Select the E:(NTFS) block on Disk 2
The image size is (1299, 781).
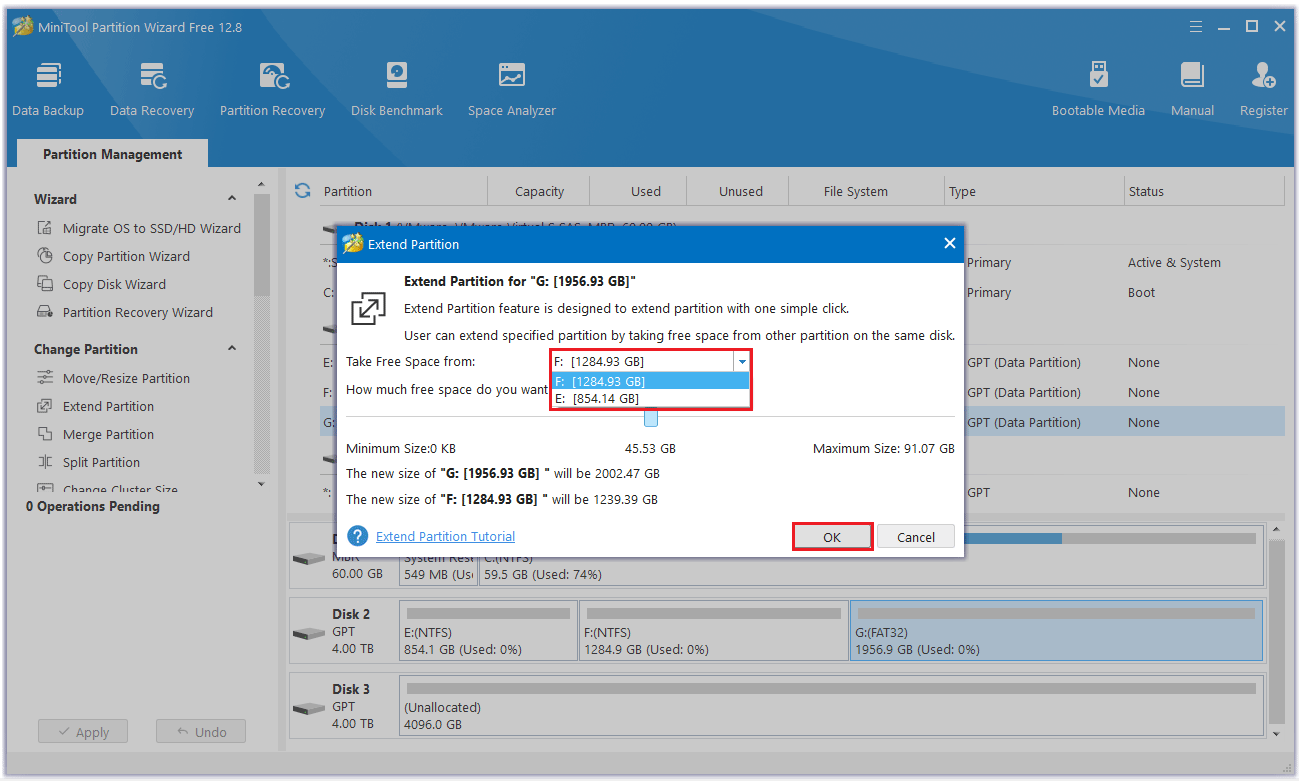tap(488, 630)
